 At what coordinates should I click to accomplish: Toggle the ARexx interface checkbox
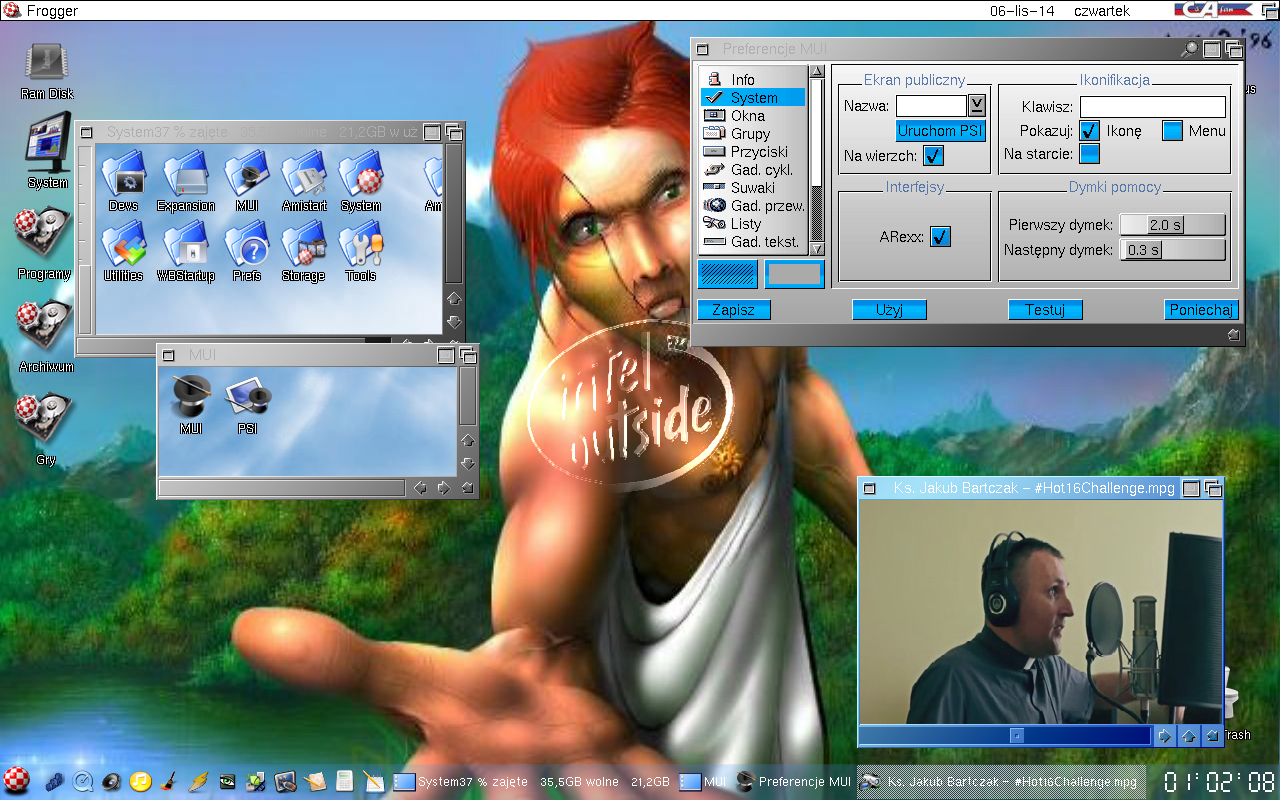click(x=940, y=236)
